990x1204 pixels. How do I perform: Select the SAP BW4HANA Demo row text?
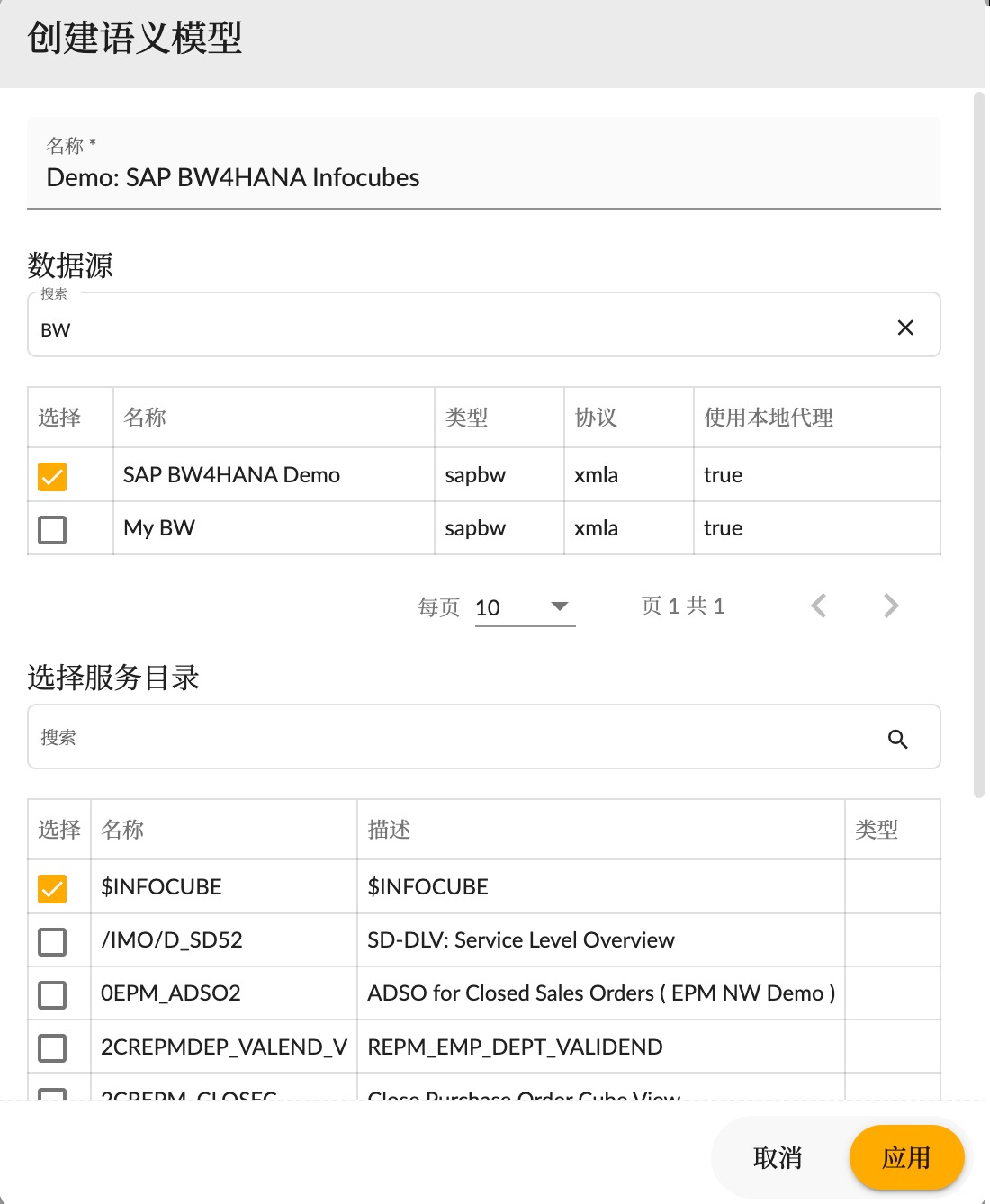click(231, 475)
